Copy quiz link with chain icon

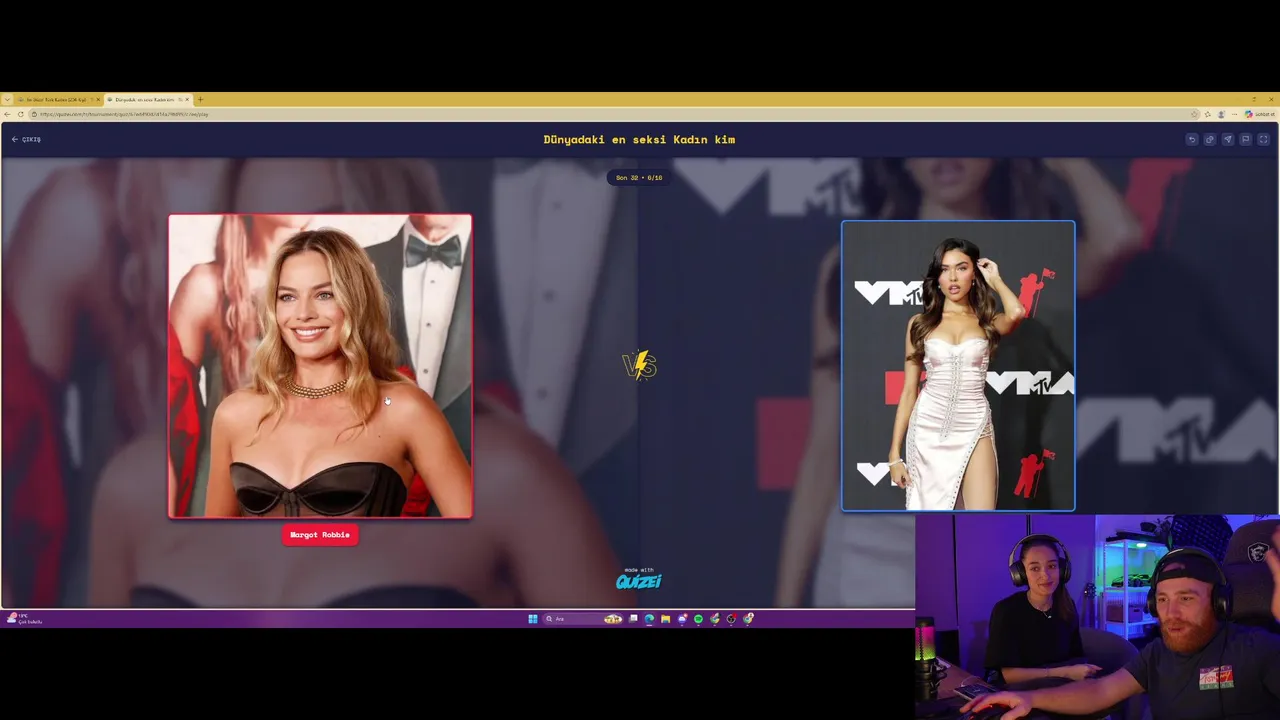pos(1209,139)
